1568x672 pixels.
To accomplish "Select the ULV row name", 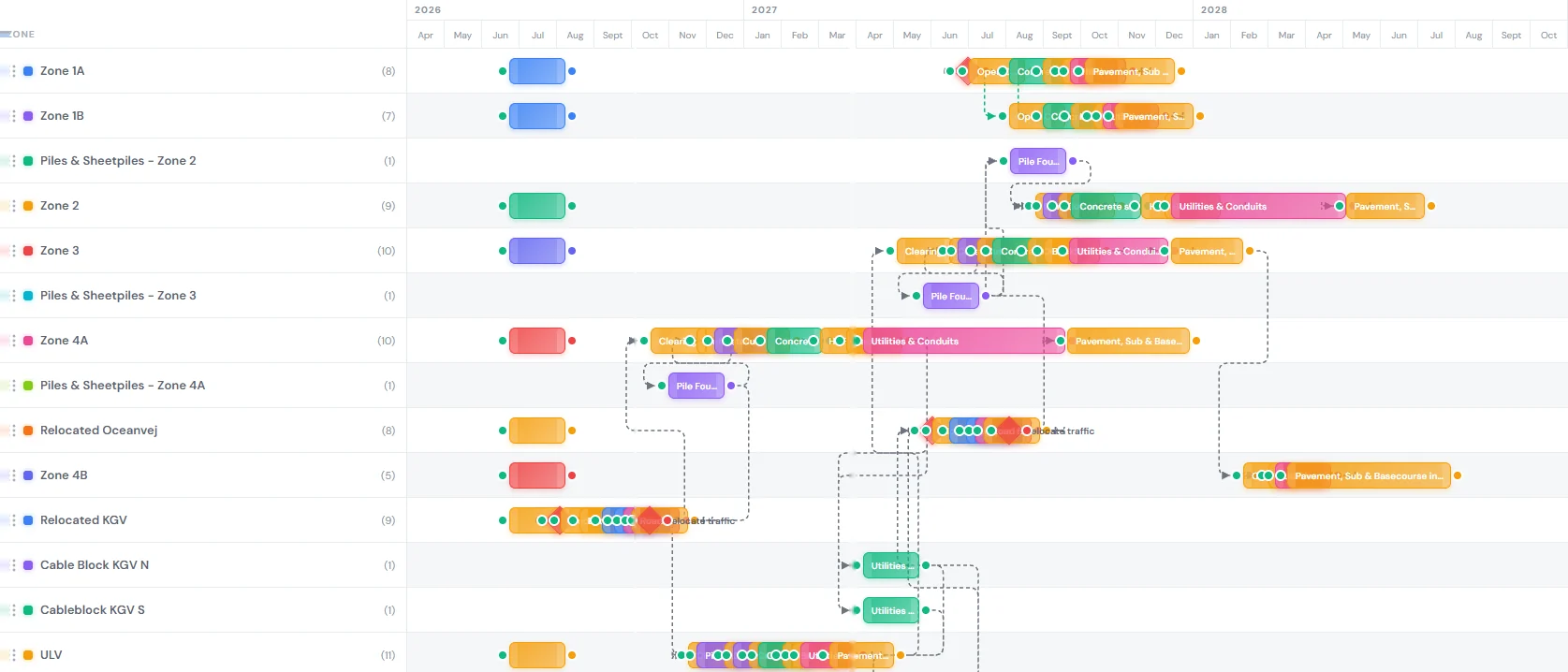I will point(51,655).
